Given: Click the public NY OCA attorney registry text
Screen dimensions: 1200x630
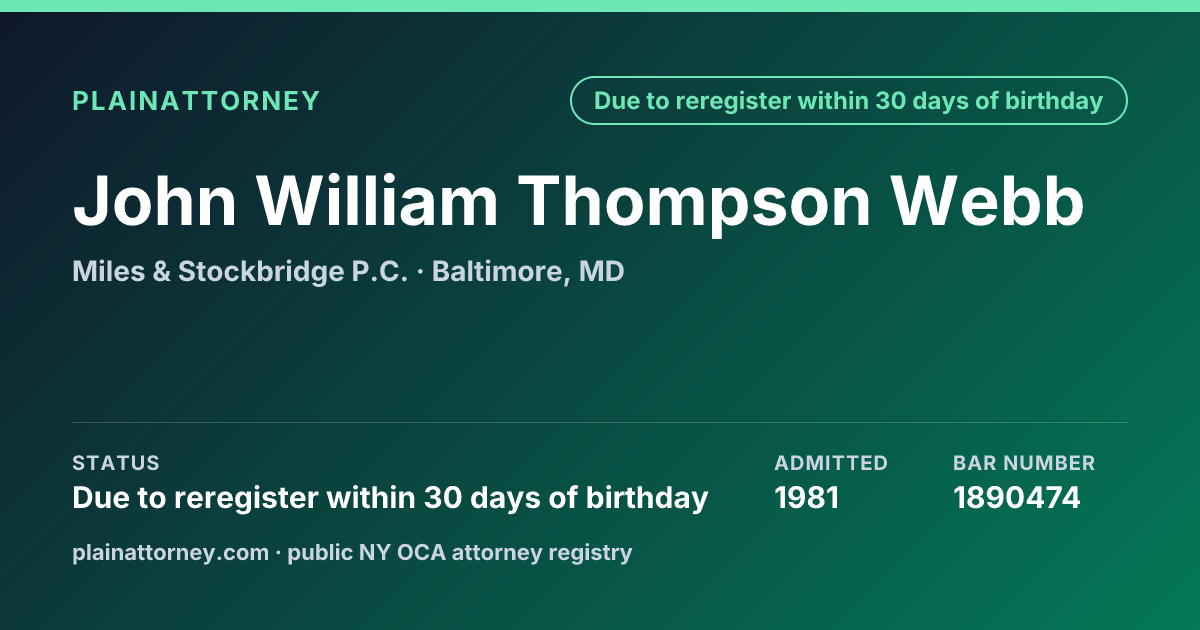Looking at the screenshot, I should [x=460, y=552].
